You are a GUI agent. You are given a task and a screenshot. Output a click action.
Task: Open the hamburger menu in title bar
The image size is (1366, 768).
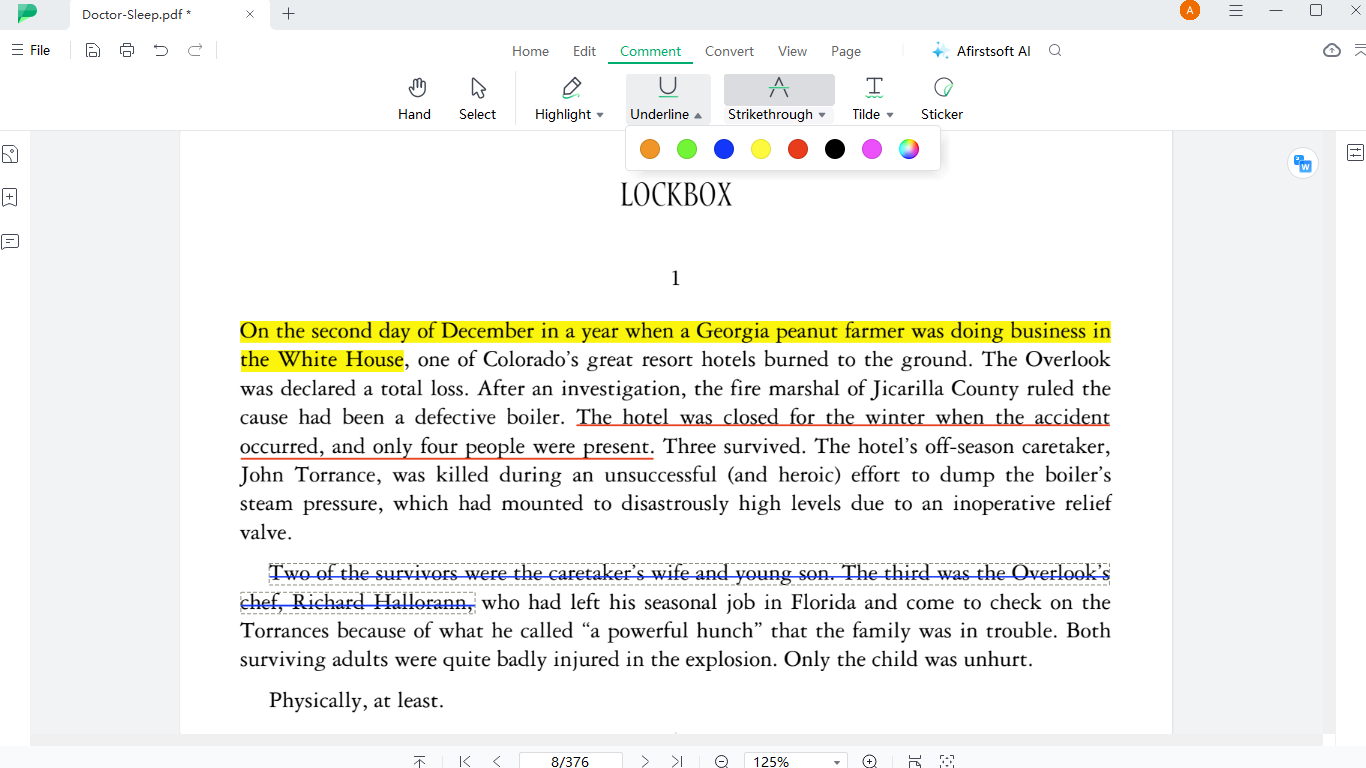click(x=1236, y=11)
